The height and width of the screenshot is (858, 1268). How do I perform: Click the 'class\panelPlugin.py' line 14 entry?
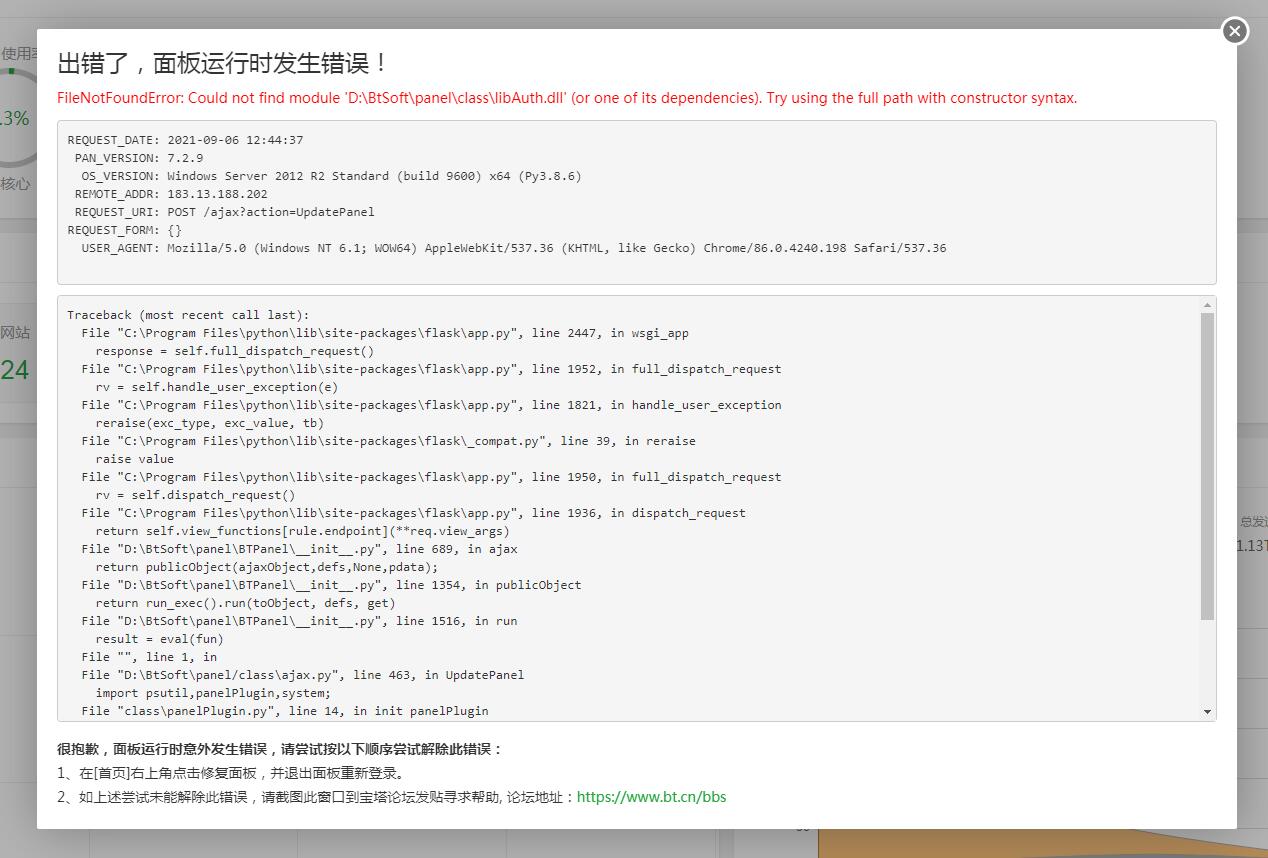[285, 711]
